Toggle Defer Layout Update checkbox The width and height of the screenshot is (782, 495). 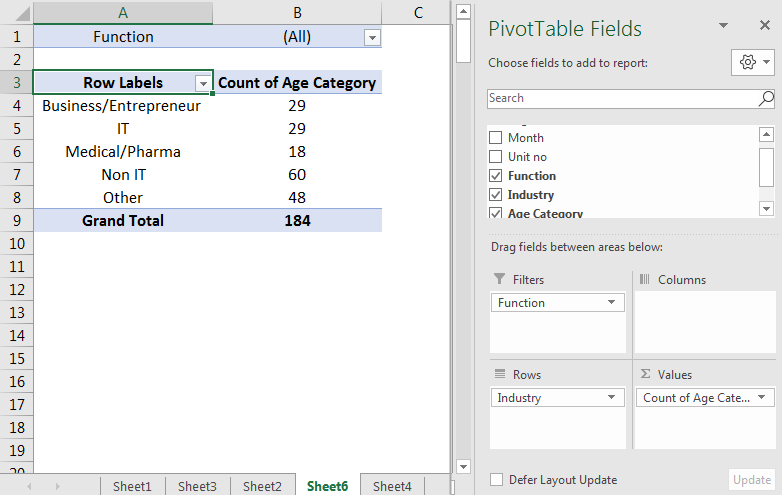tap(496, 480)
